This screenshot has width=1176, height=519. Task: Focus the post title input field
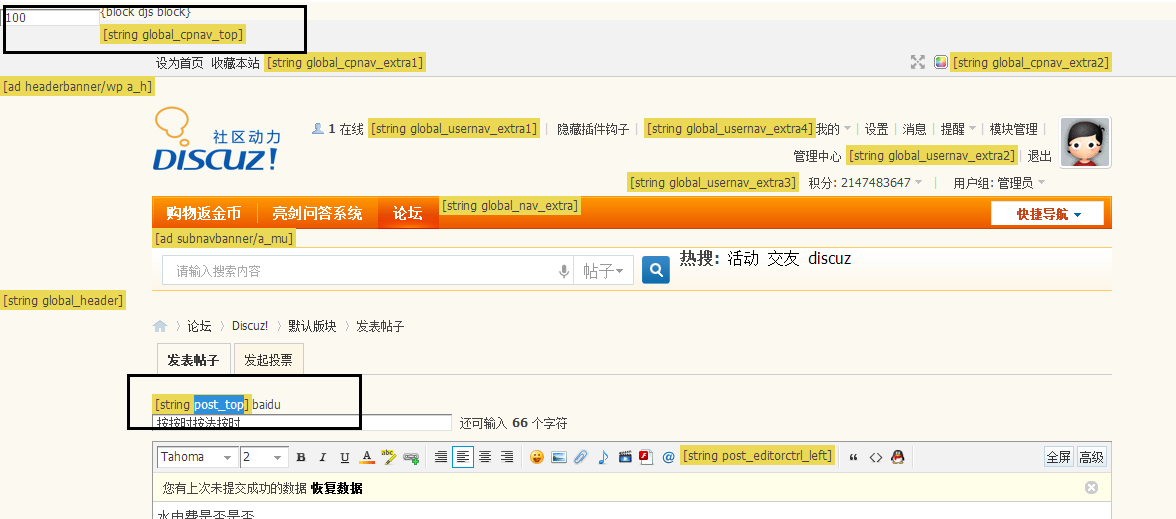pyautogui.click(x=302, y=423)
